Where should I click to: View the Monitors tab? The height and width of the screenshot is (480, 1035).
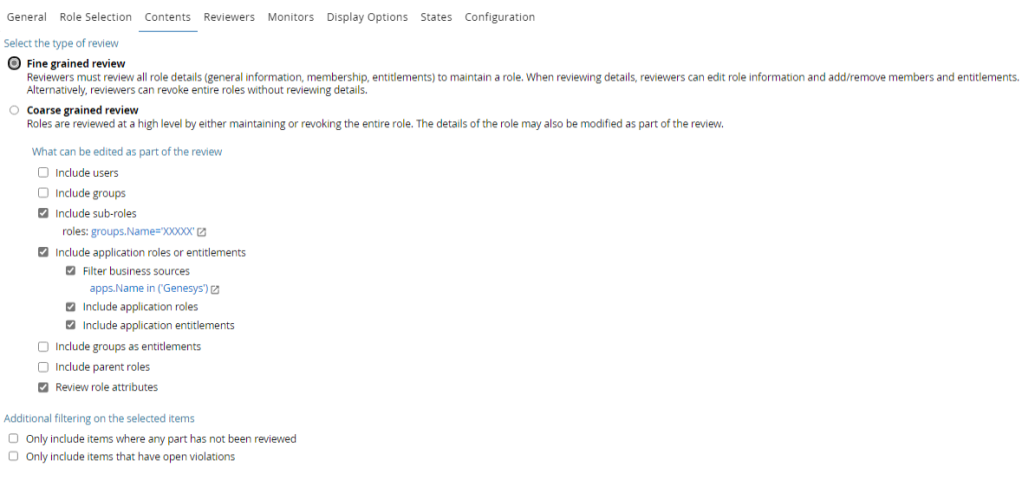pyautogui.click(x=290, y=17)
